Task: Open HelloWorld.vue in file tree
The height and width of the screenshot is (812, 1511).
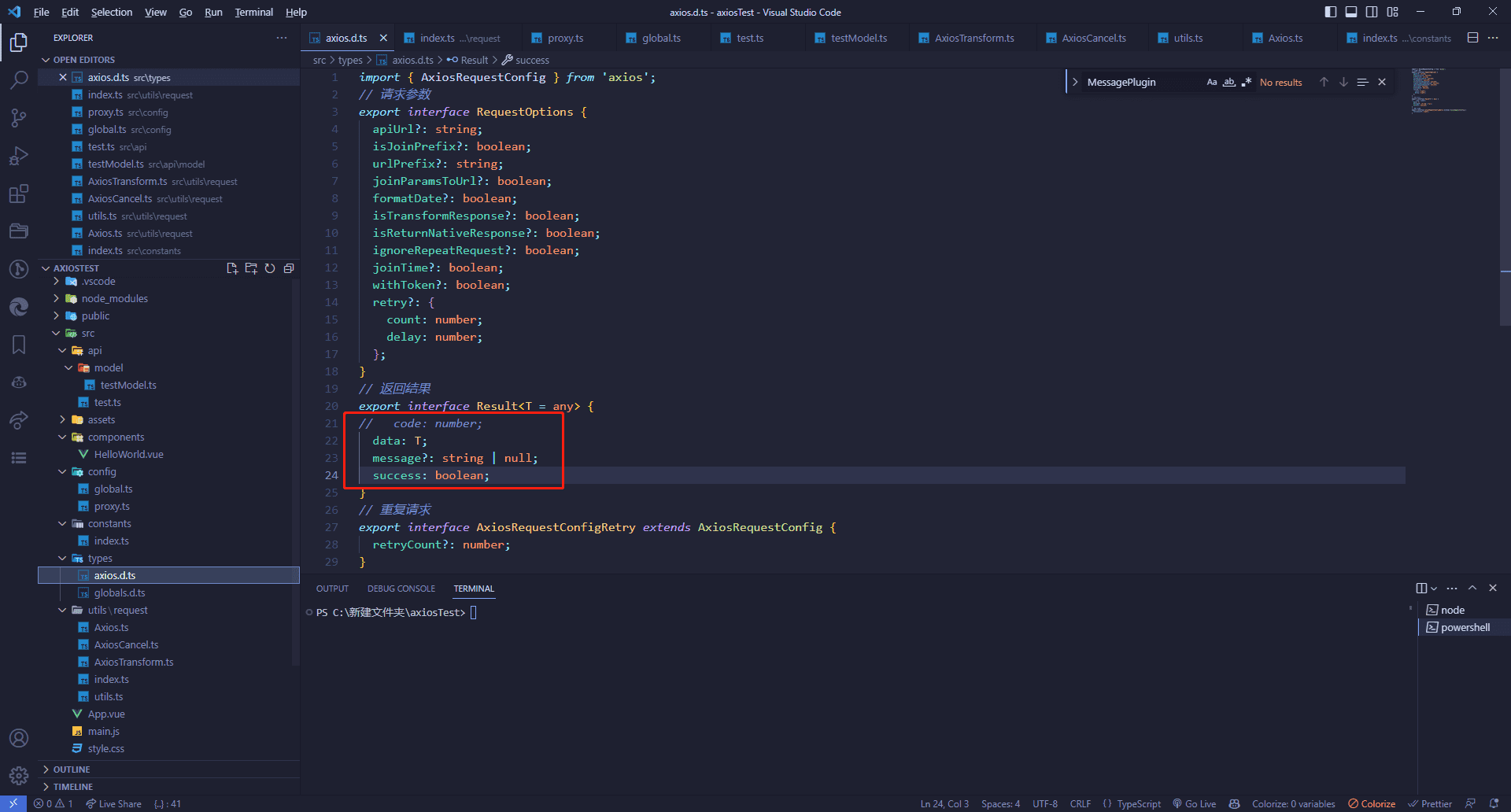Action: click(x=129, y=454)
